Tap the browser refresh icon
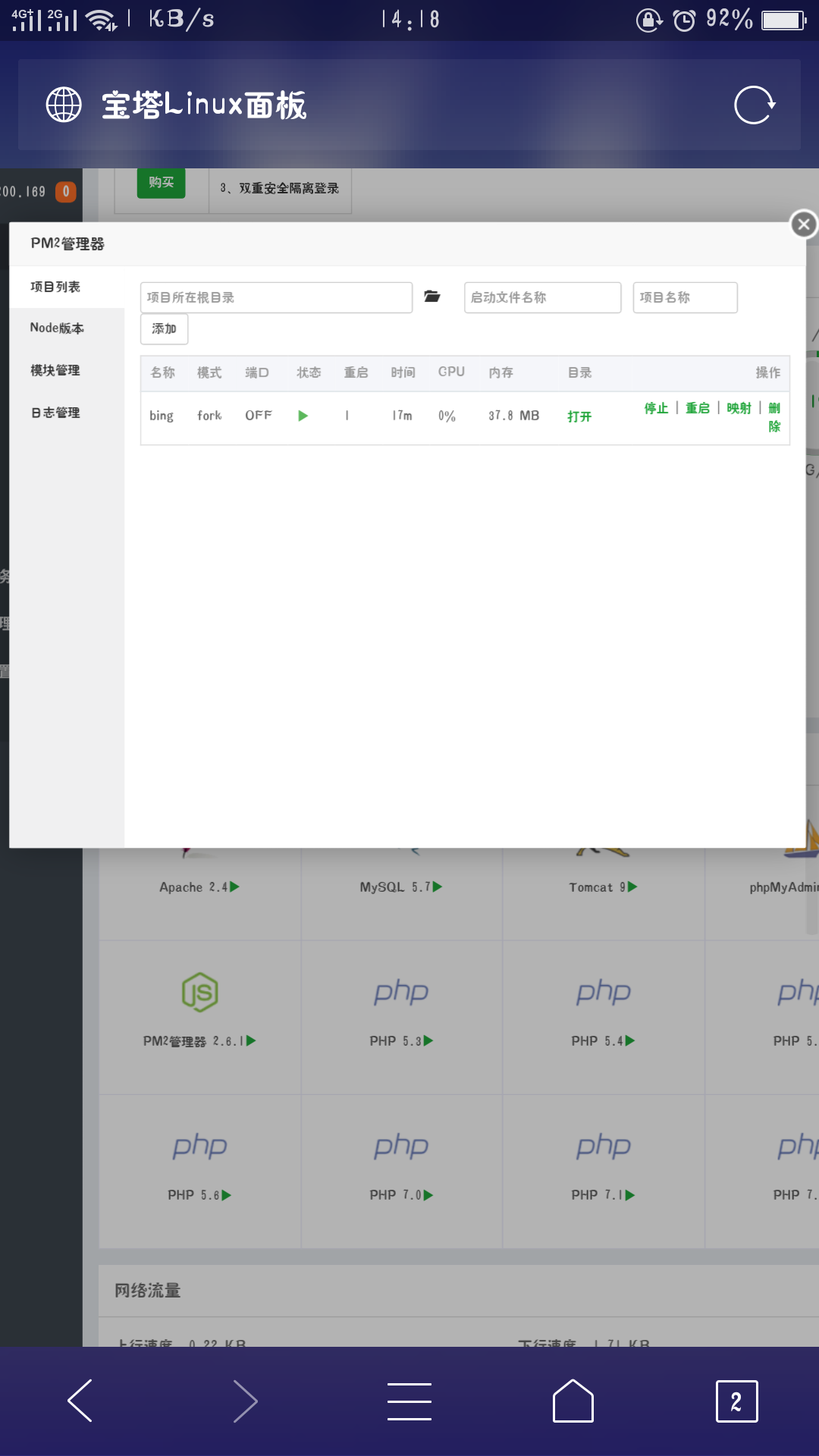819x1456 pixels. 755,105
